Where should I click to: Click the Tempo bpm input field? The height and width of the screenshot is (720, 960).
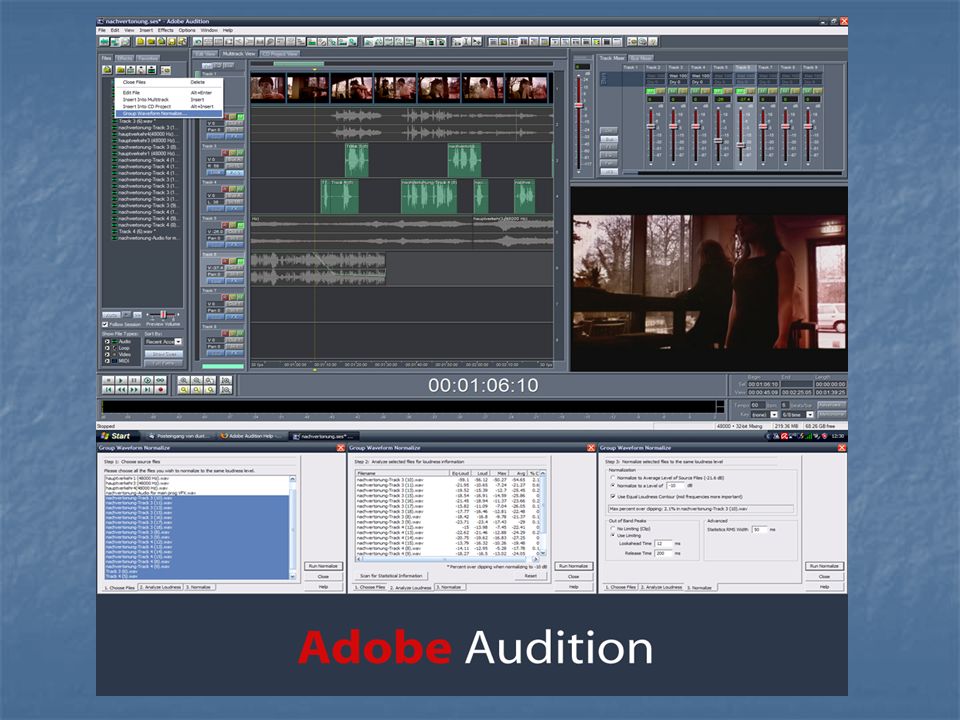pos(757,405)
